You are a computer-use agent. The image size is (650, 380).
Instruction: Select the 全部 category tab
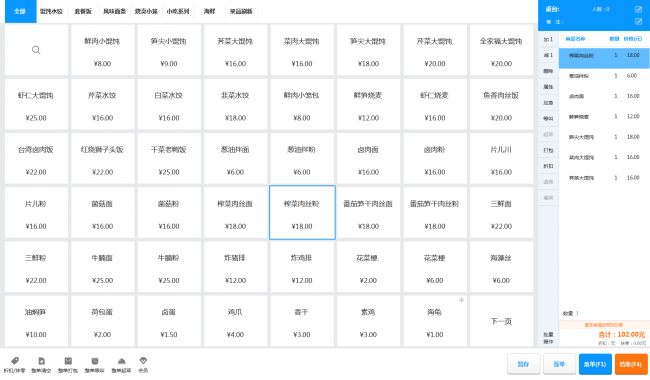tap(20, 12)
